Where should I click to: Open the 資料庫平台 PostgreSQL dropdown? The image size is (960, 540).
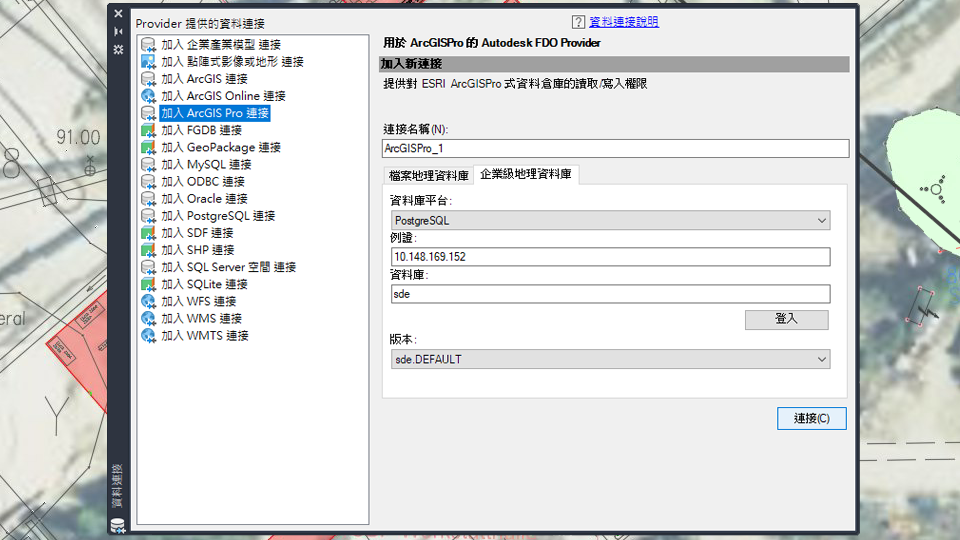[610, 220]
